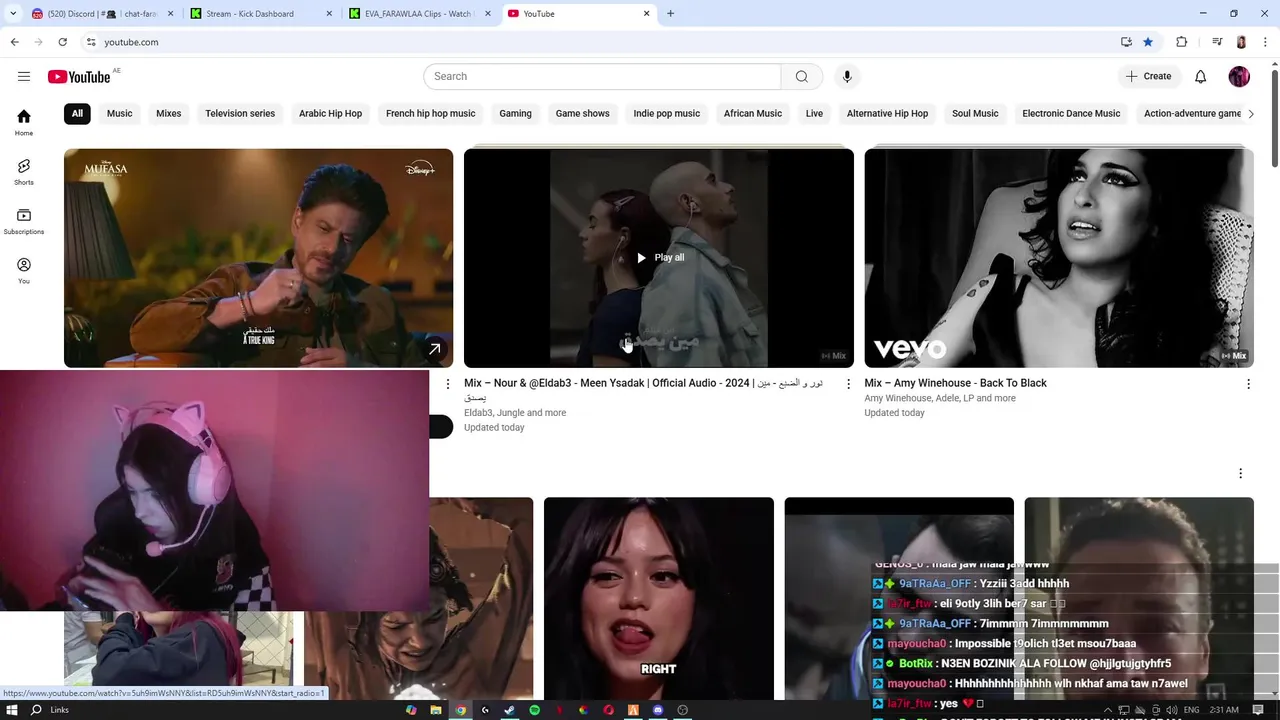Viewport: 1280px width, 720px height.
Task: Open the media controls icon in the toolbar
Action: [1217, 42]
